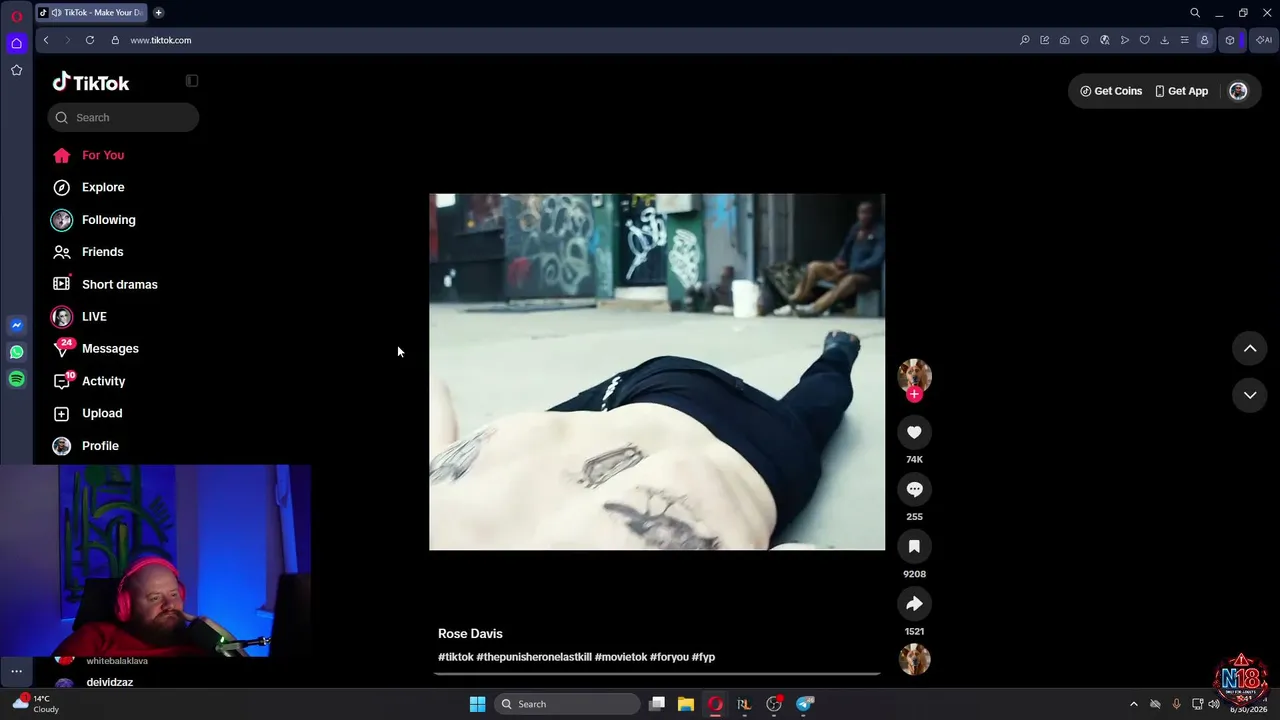The image size is (1280, 720).
Task: Search tabs with the title bar magnifier
Action: [1195, 13]
